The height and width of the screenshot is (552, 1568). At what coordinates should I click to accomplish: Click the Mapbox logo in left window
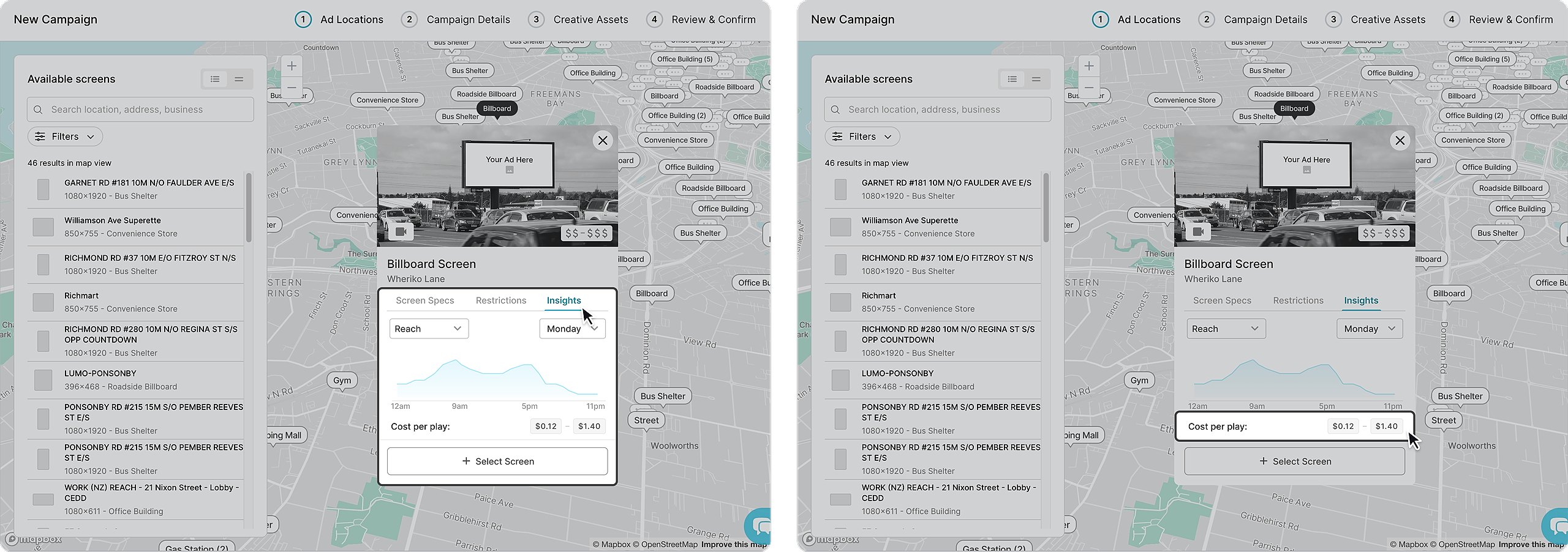point(34,539)
